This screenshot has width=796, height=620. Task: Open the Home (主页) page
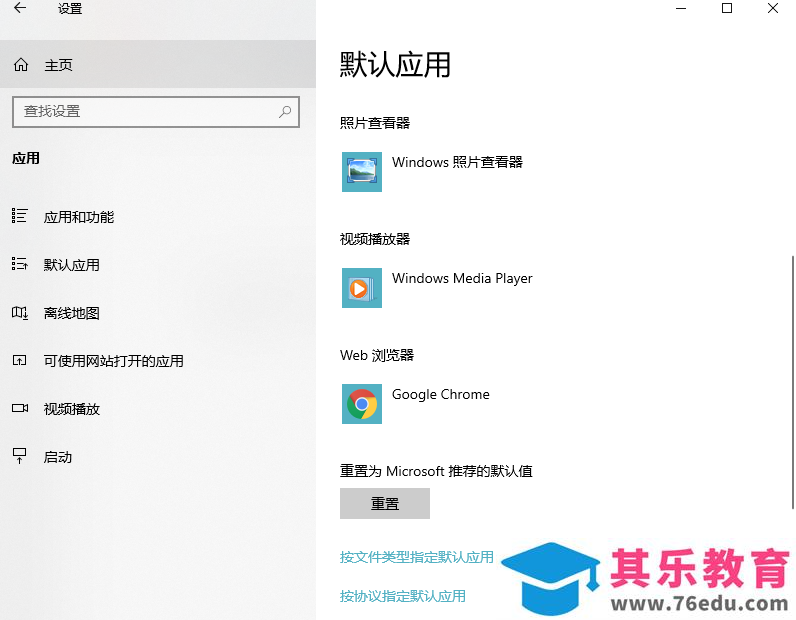click(x=158, y=64)
